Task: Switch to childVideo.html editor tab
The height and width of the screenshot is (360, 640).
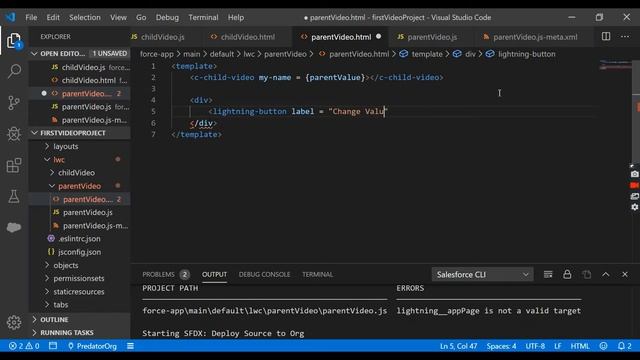Action: pyautogui.click(x=247, y=37)
